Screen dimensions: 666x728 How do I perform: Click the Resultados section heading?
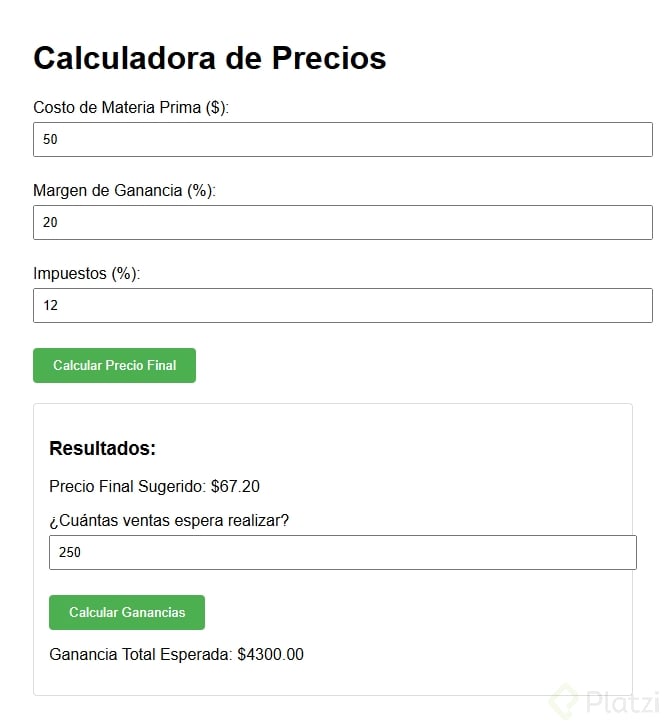click(102, 449)
